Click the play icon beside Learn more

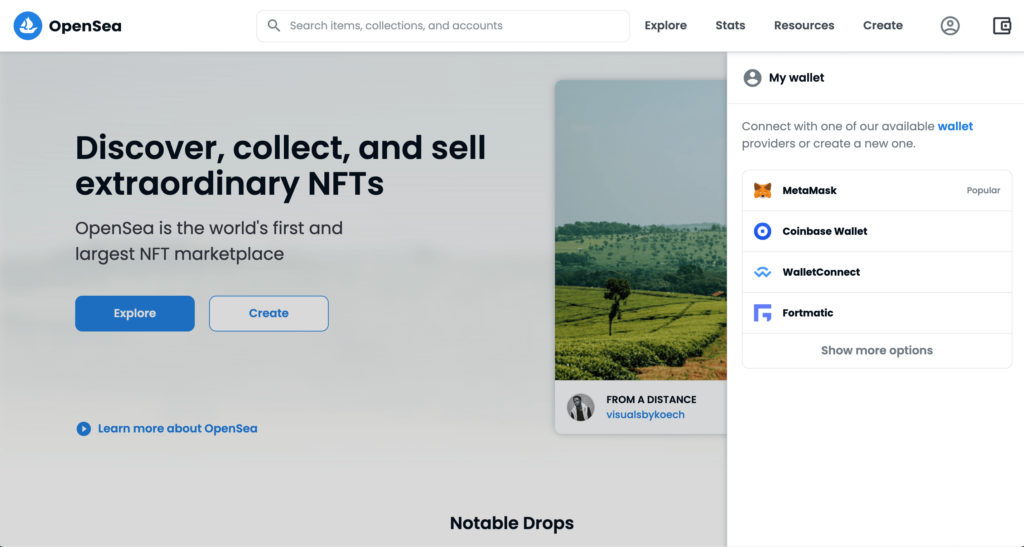click(84, 429)
